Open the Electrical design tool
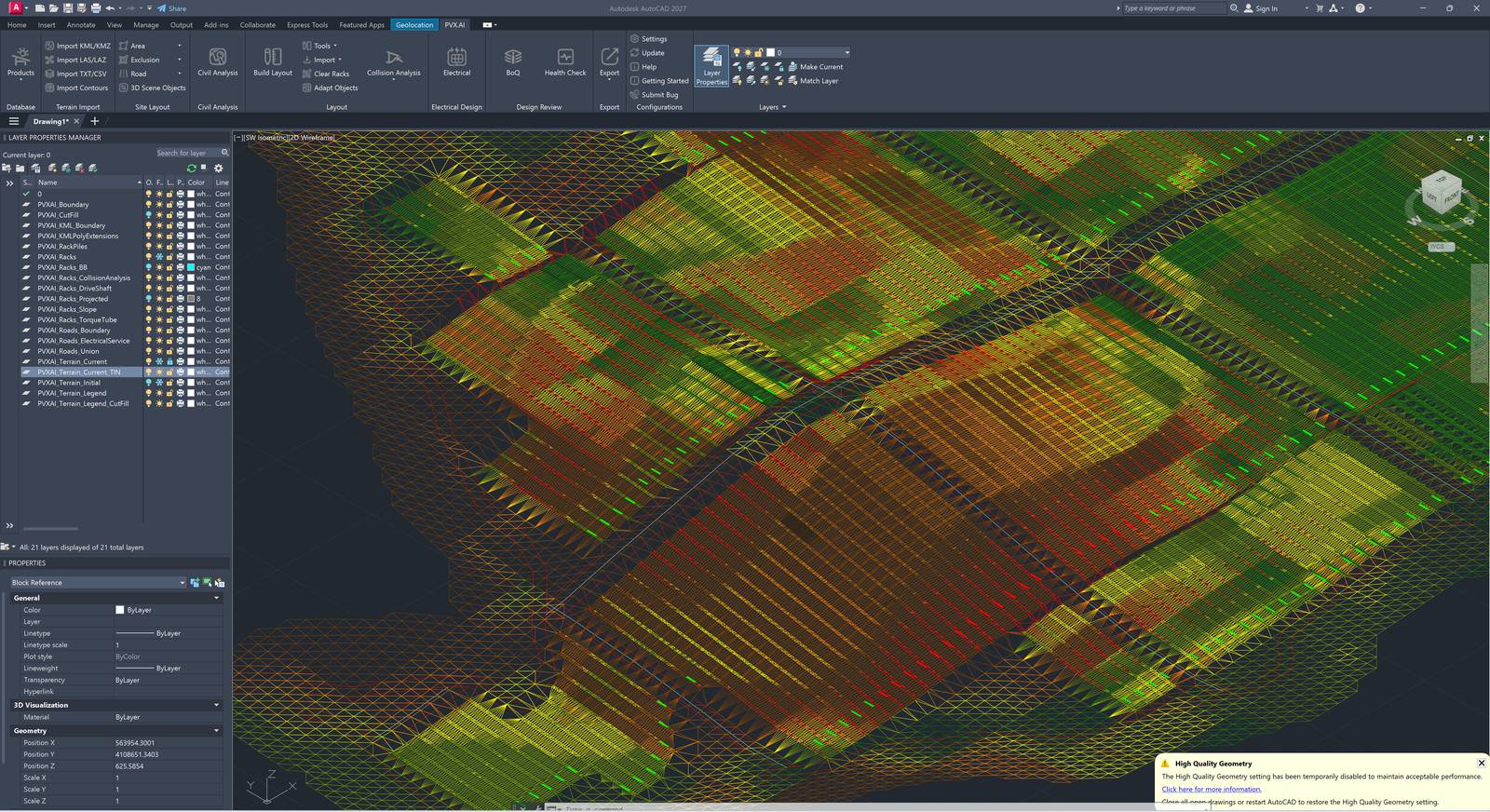Screen dimensions: 1490x812 [456, 62]
